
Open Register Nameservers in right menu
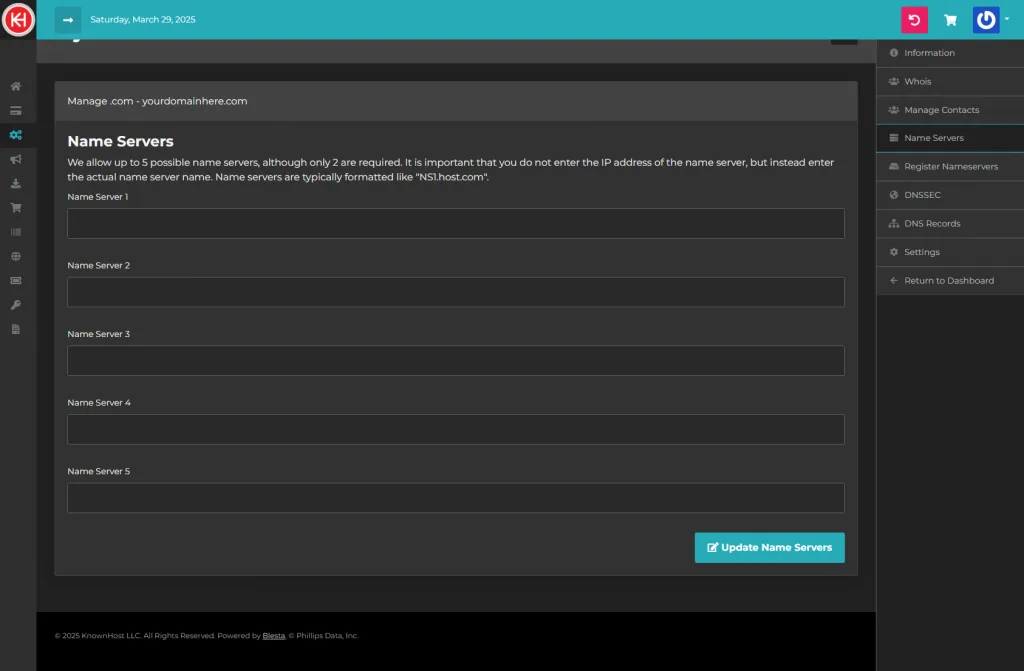click(x=950, y=167)
